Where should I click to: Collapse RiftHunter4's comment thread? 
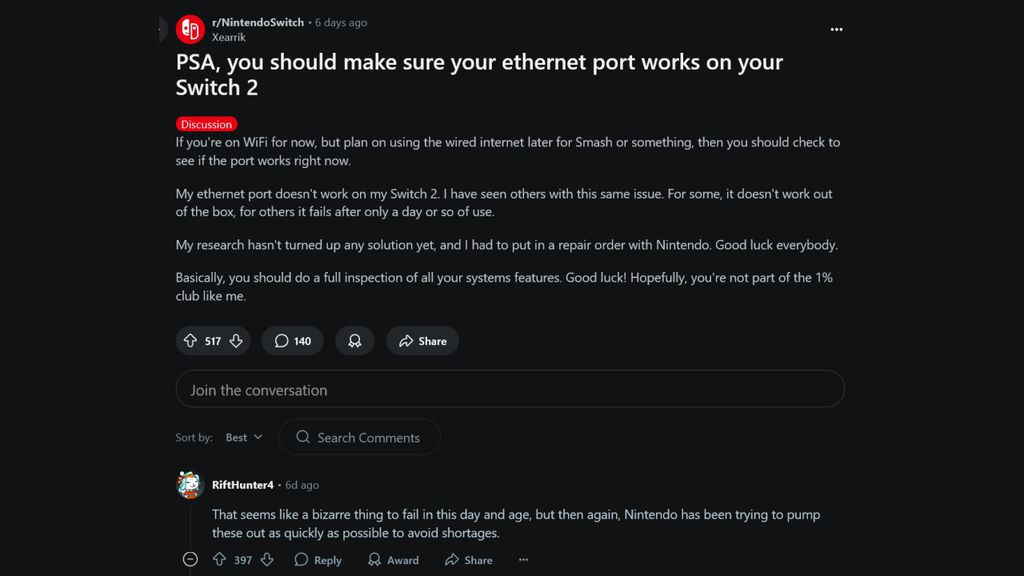190,560
